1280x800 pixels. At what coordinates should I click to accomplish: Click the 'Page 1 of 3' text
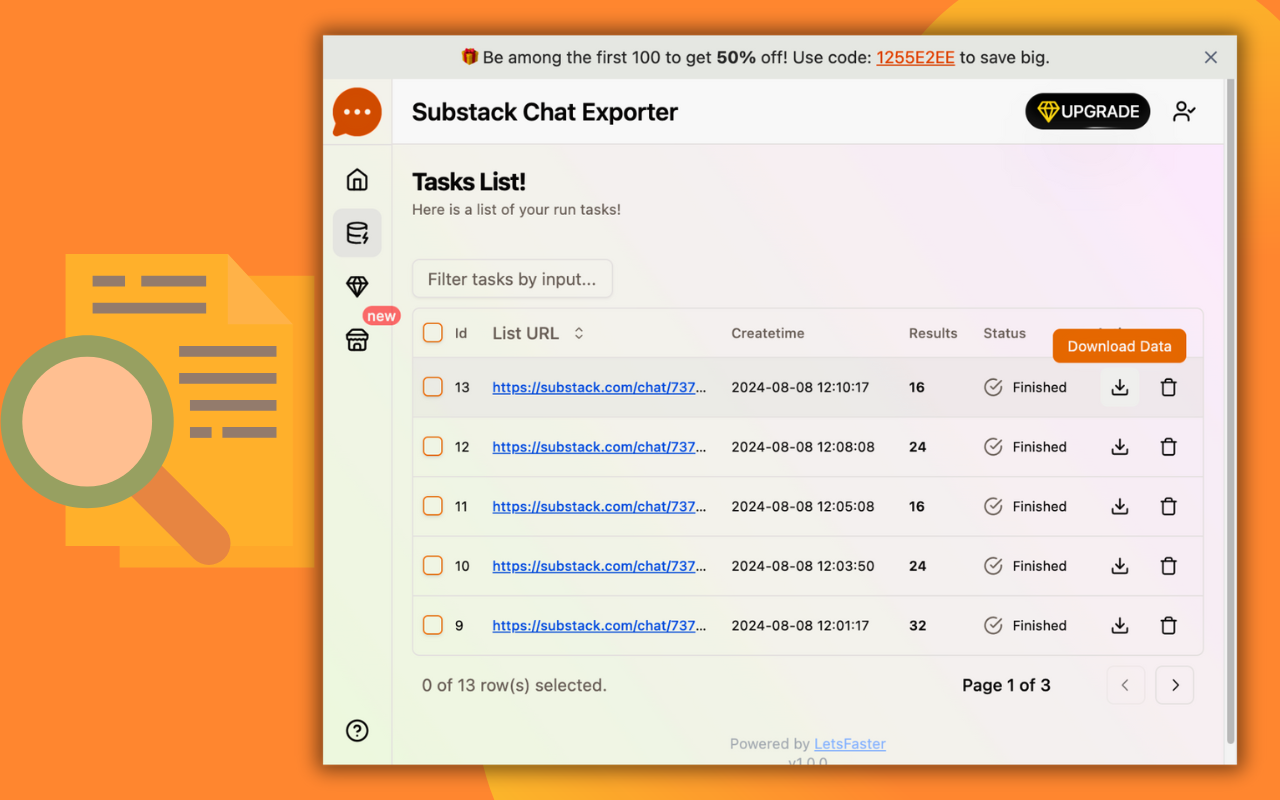pos(1006,685)
